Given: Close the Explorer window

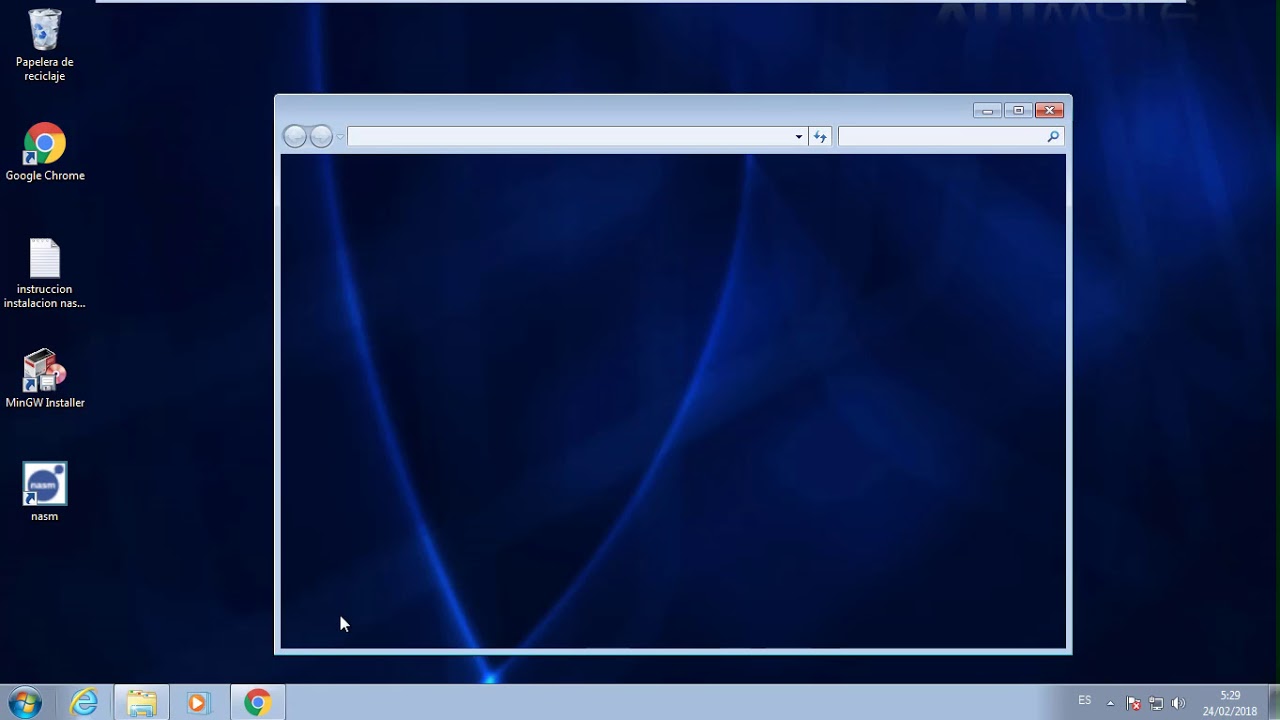Looking at the screenshot, I should pyautogui.click(x=1049, y=110).
